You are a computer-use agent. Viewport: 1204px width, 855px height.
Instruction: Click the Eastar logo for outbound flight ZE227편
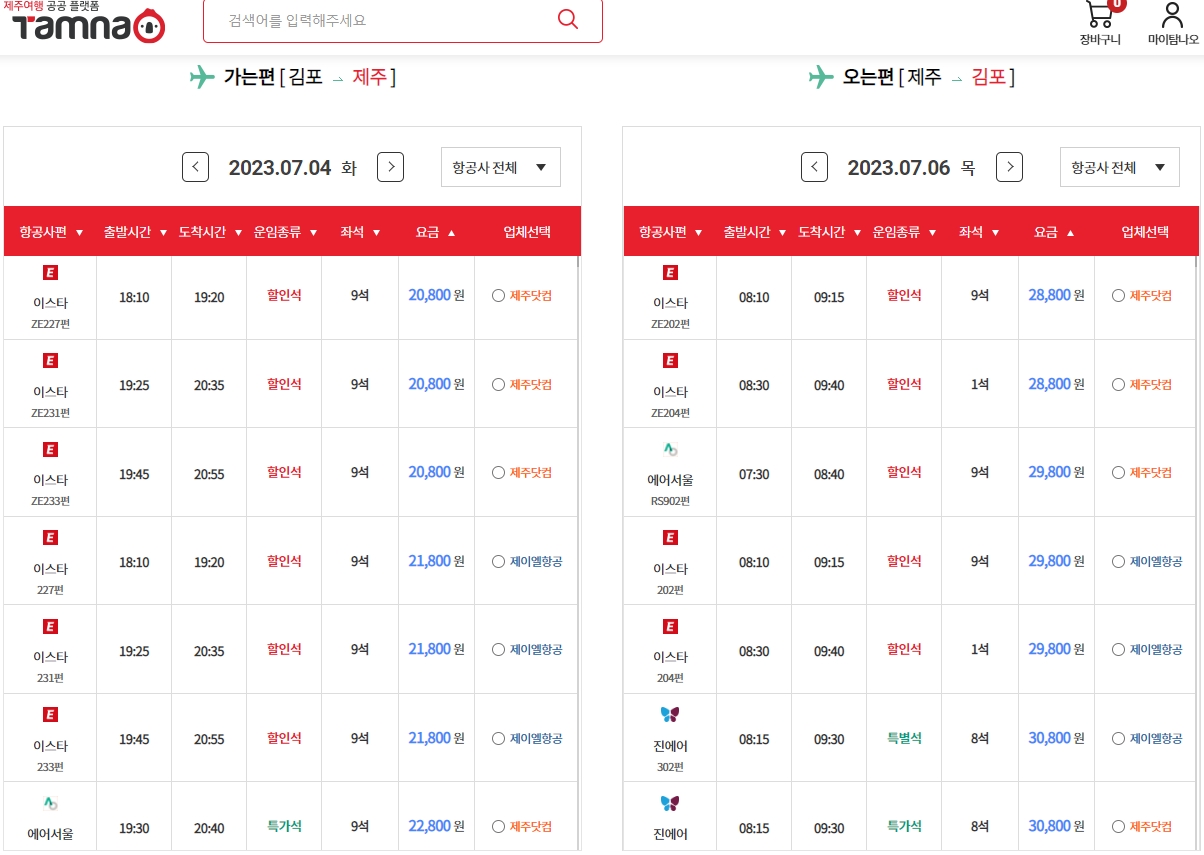[50, 272]
